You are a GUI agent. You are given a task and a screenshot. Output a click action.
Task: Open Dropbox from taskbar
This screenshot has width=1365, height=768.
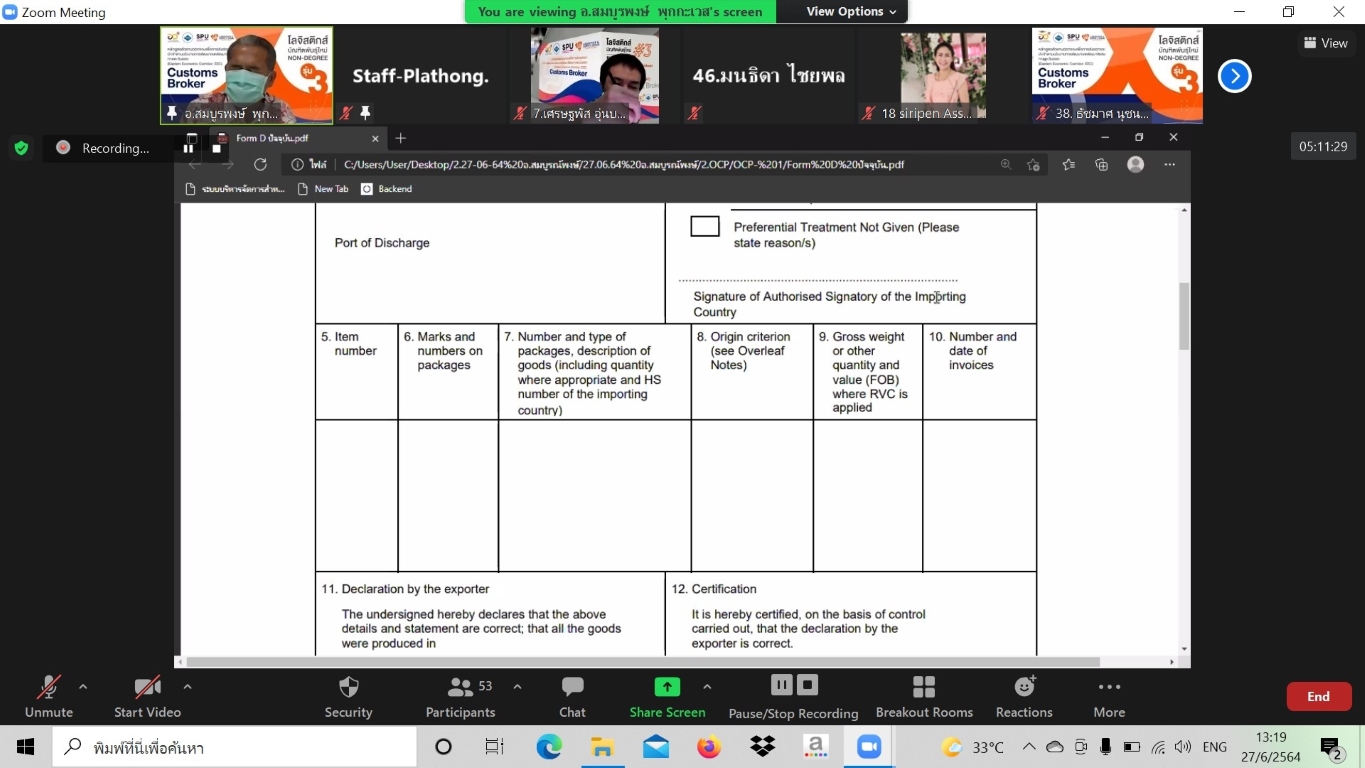pyautogui.click(x=762, y=747)
